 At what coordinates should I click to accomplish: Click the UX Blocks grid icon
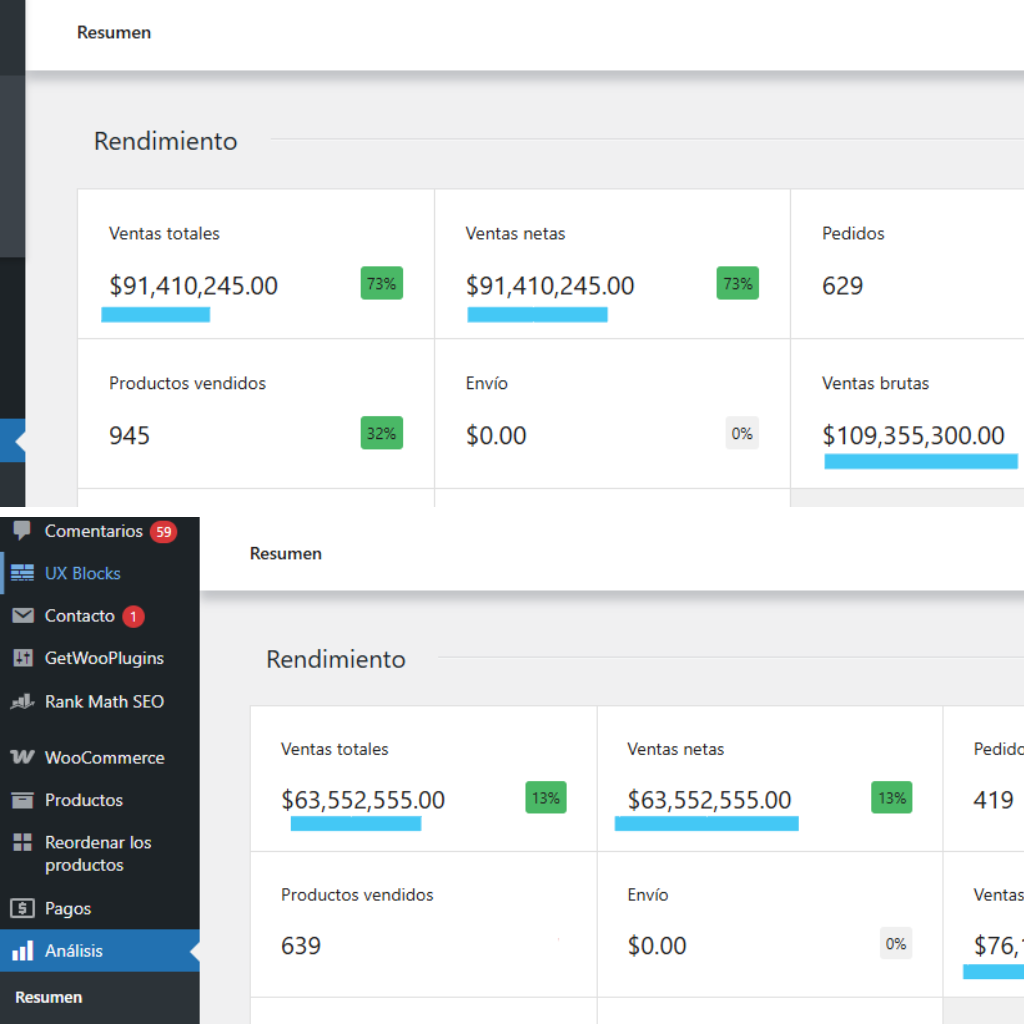22,573
